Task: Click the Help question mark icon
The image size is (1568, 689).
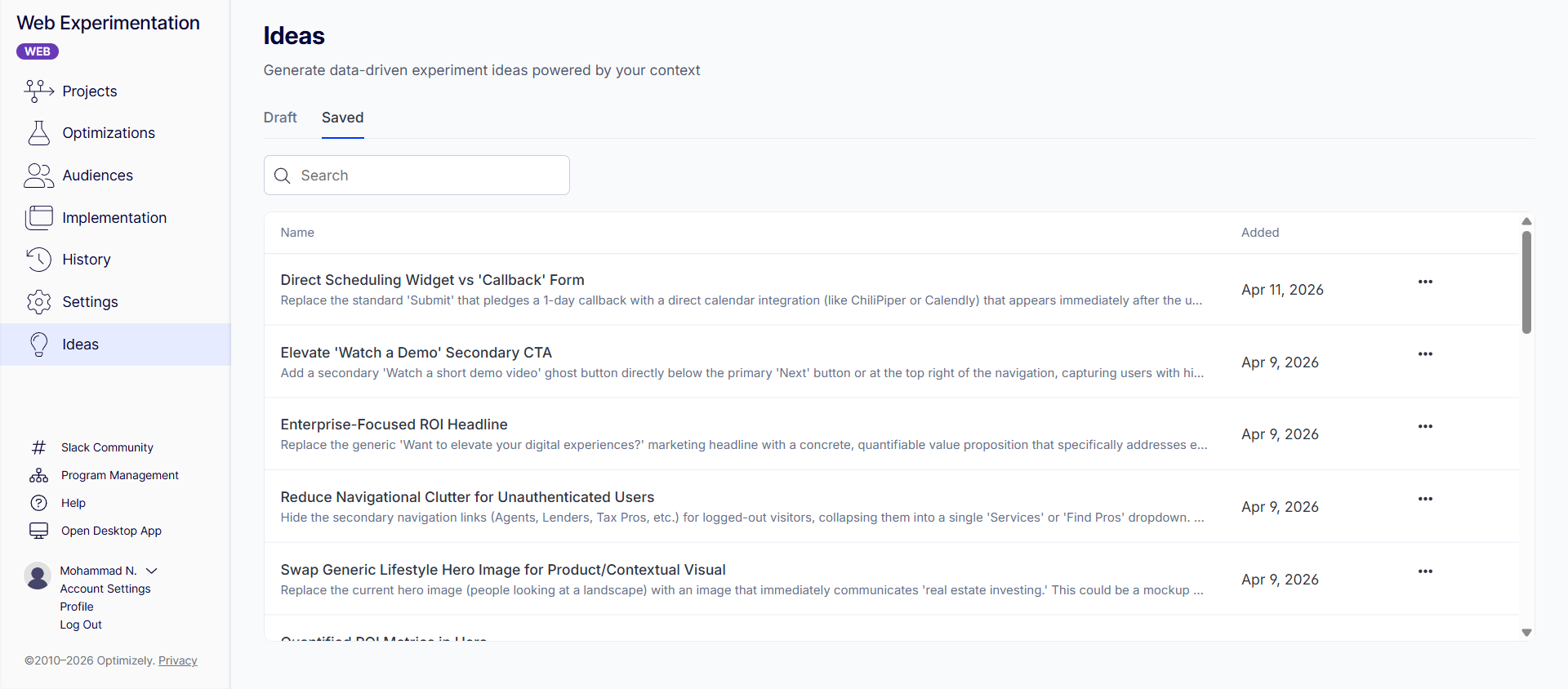Action: click(38, 503)
